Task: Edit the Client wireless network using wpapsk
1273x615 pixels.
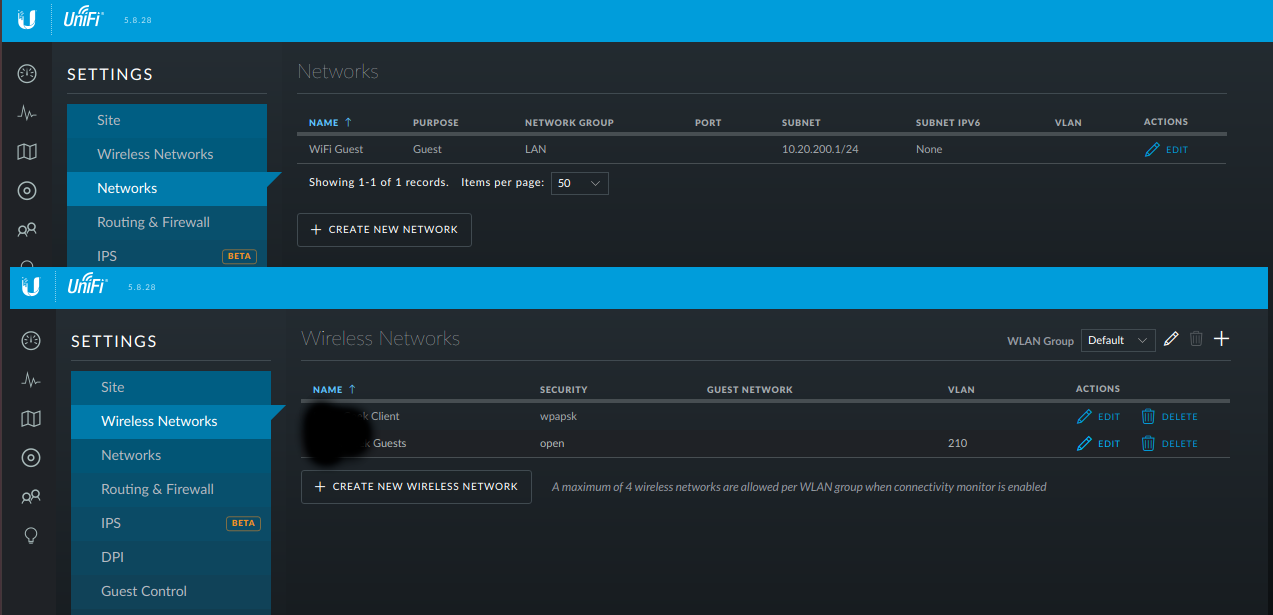Action: [1098, 417]
